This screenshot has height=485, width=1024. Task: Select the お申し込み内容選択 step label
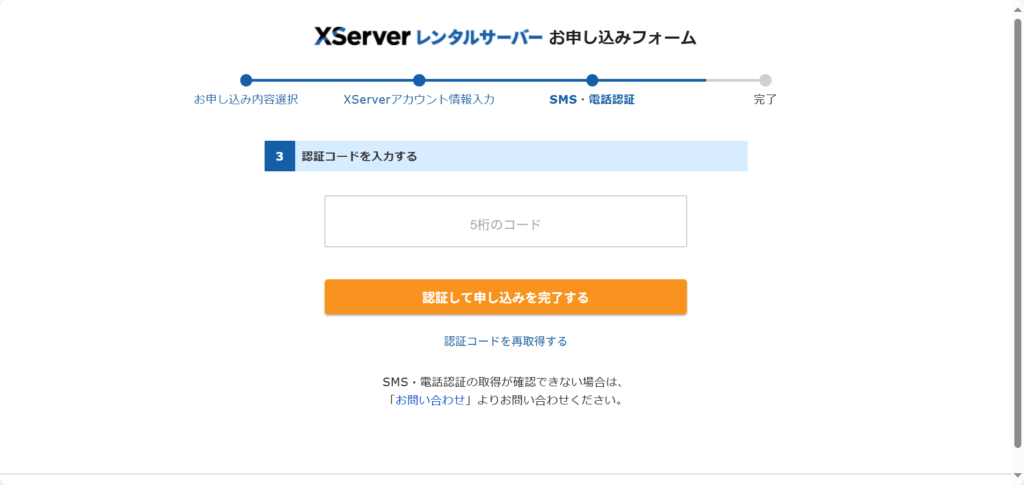tap(246, 100)
